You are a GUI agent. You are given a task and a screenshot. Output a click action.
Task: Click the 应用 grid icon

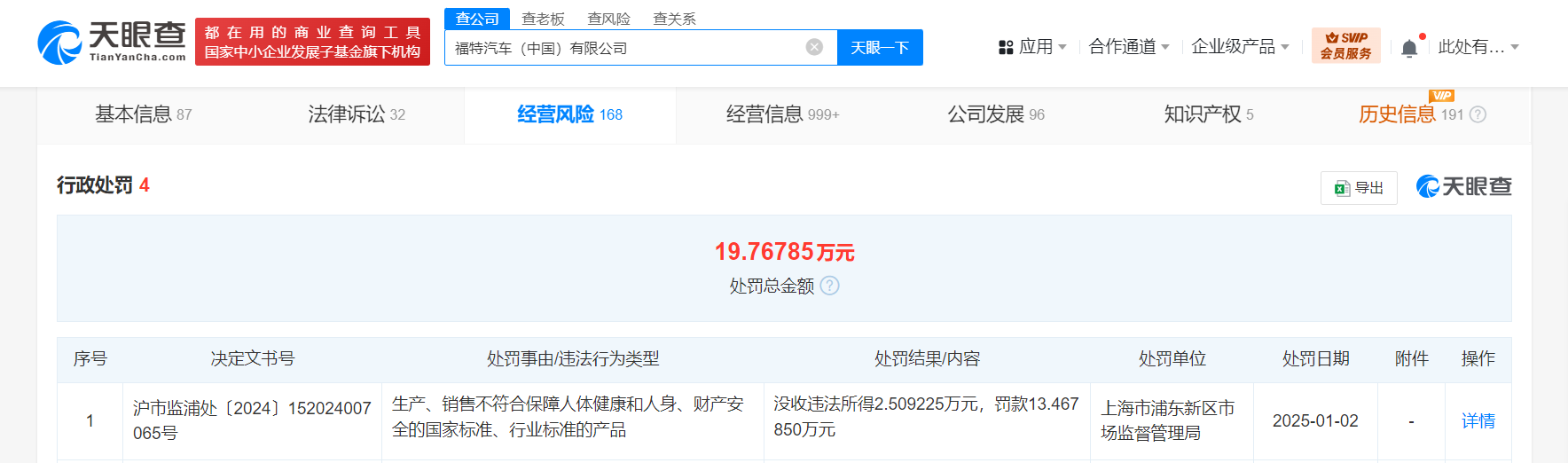pyautogui.click(x=1006, y=47)
